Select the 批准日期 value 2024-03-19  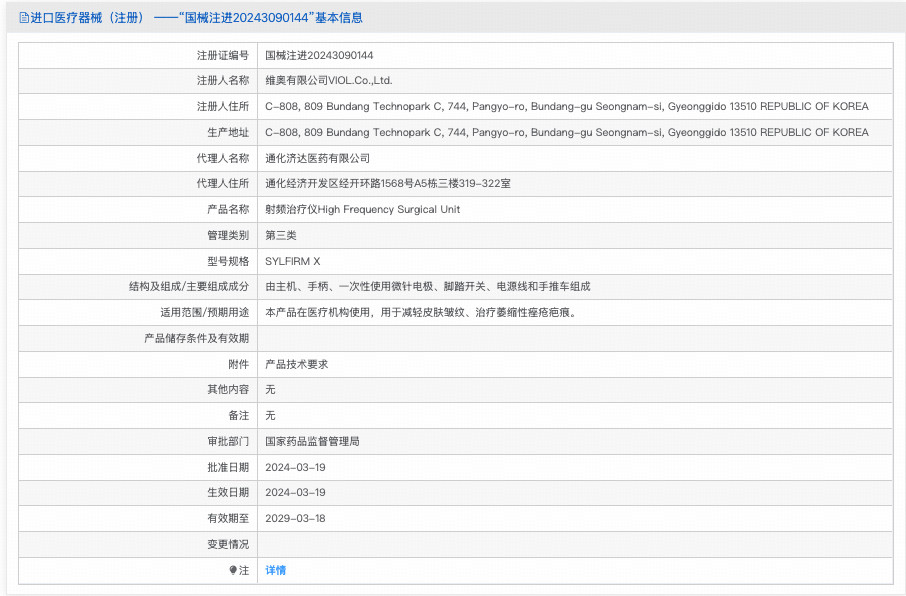pyautogui.click(x=300, y=466)
